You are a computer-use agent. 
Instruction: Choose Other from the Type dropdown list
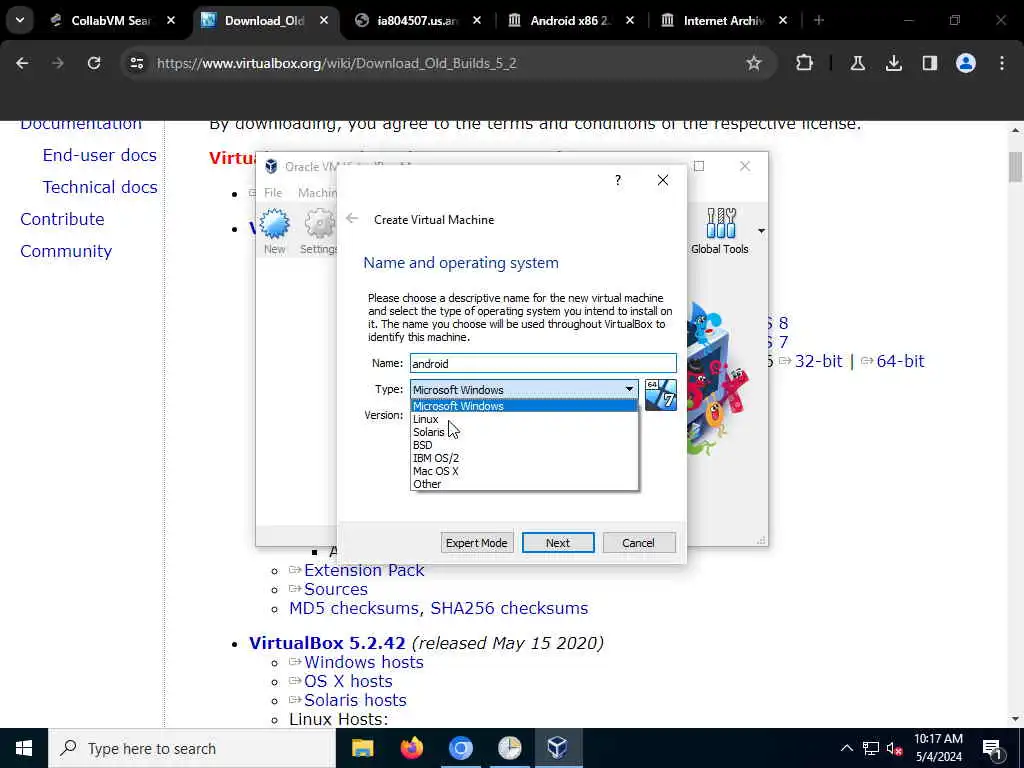pyautogui.click(x=523, y=485)
